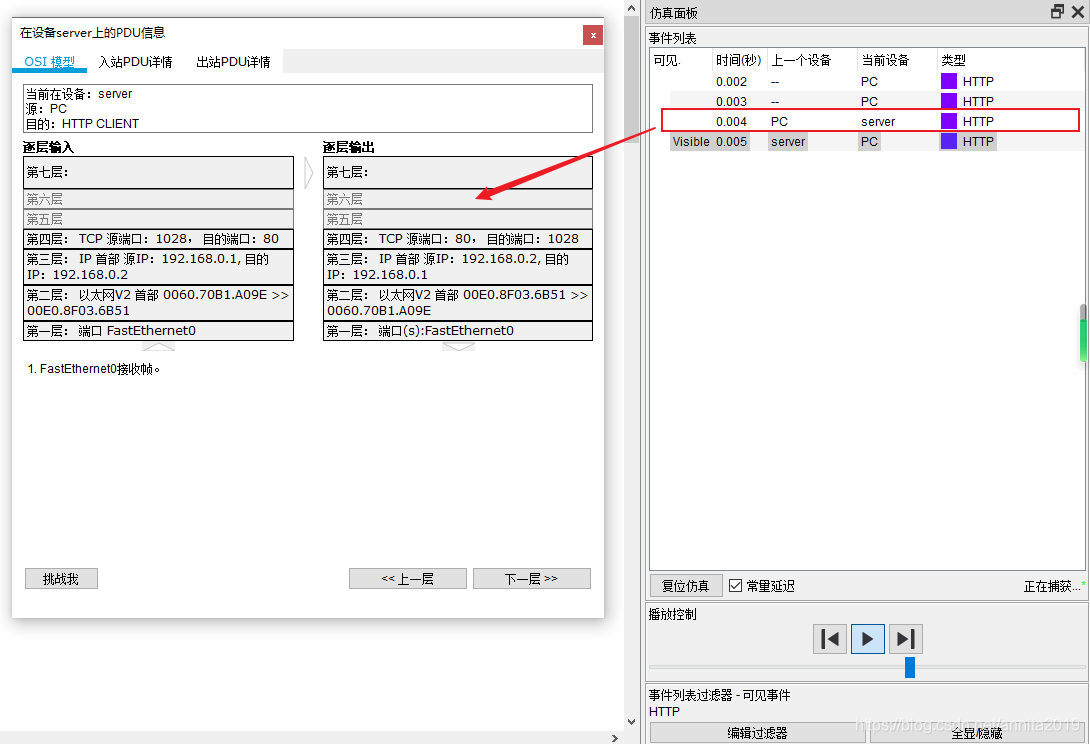Click the 复位仿真 button

pos(685,585)
